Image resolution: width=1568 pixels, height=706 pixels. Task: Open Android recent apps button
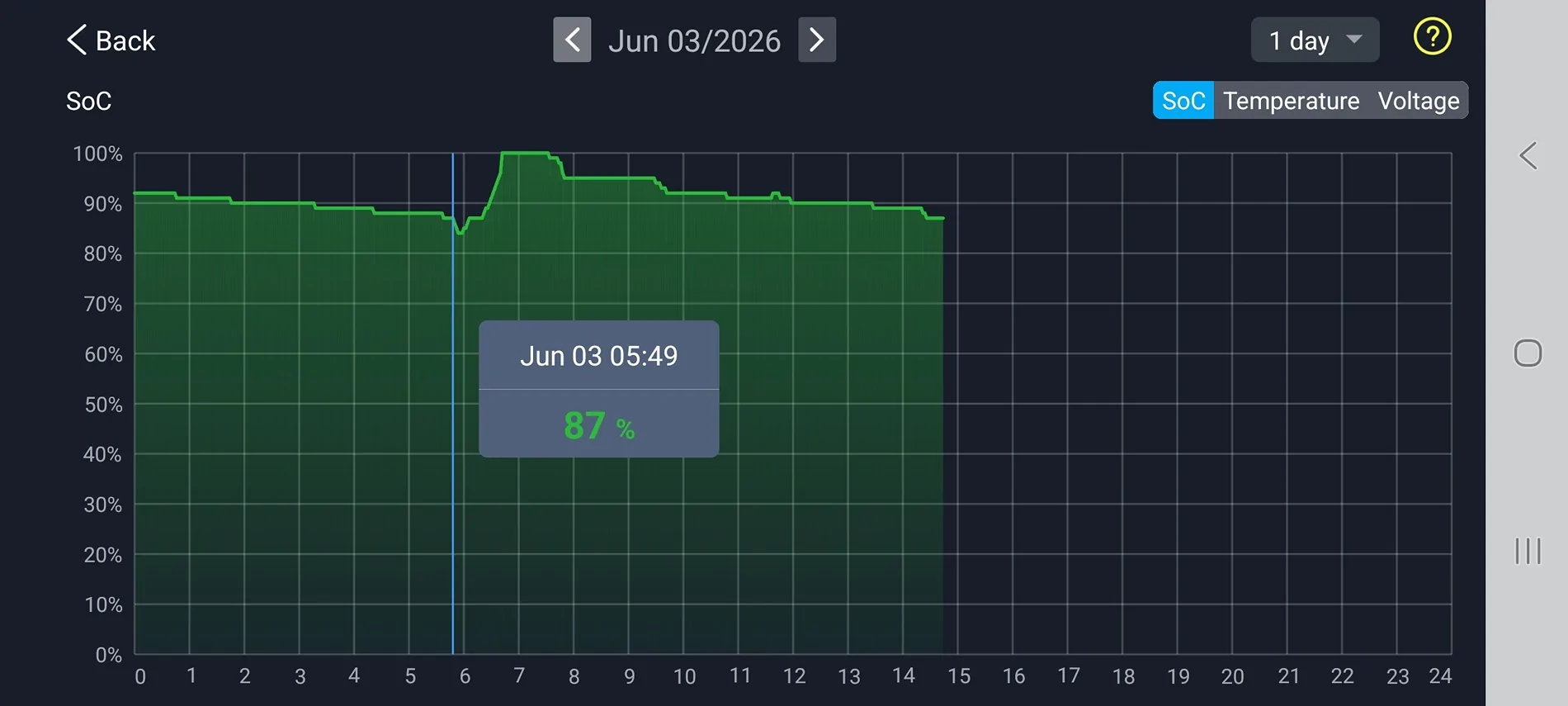(x=1528, y=551)
